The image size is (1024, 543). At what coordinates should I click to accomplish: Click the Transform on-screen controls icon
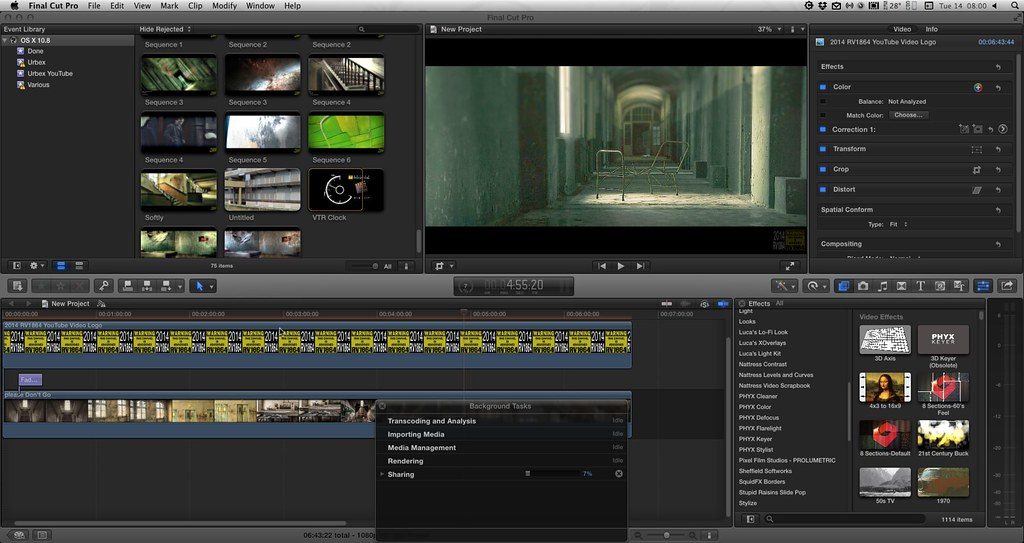pyautogui.click(x=977, y=150)
